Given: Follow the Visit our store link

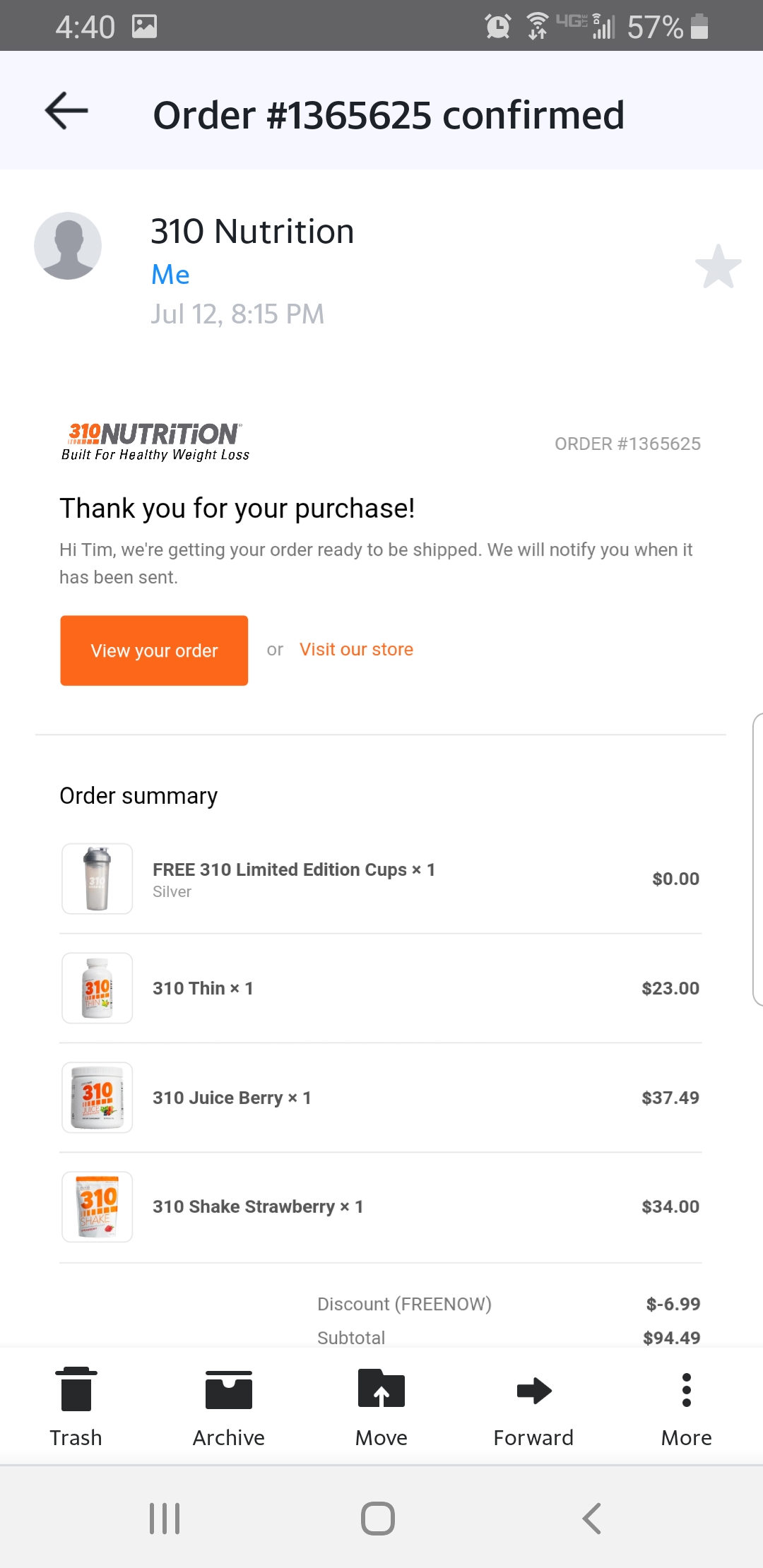Looking at the screenshot, I should coord(356,650).
